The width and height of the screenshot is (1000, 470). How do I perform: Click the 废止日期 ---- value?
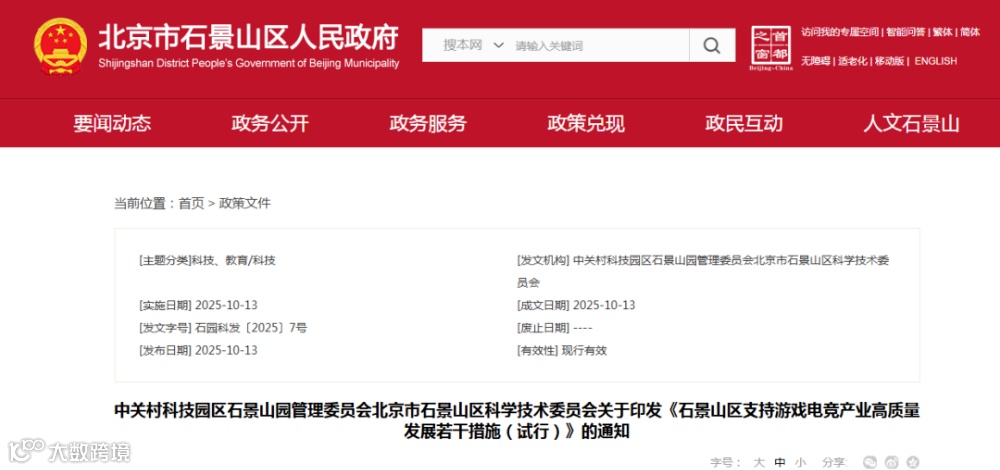point(583,328)
